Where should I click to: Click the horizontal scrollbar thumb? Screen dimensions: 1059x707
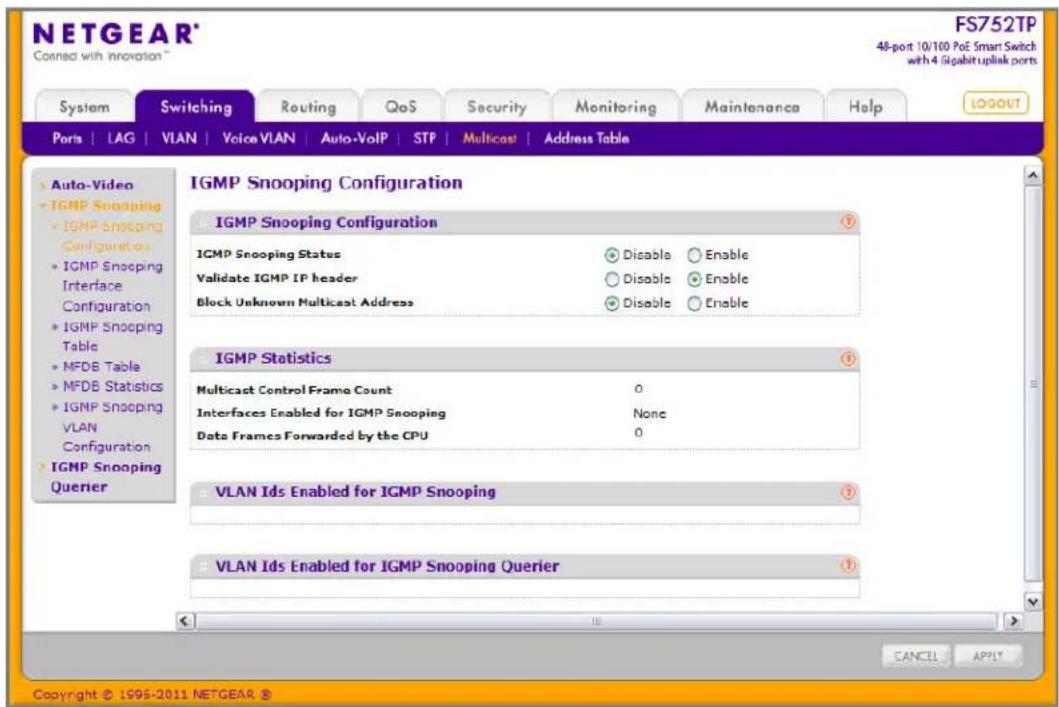pyautogui.click(x=596, y=621)
